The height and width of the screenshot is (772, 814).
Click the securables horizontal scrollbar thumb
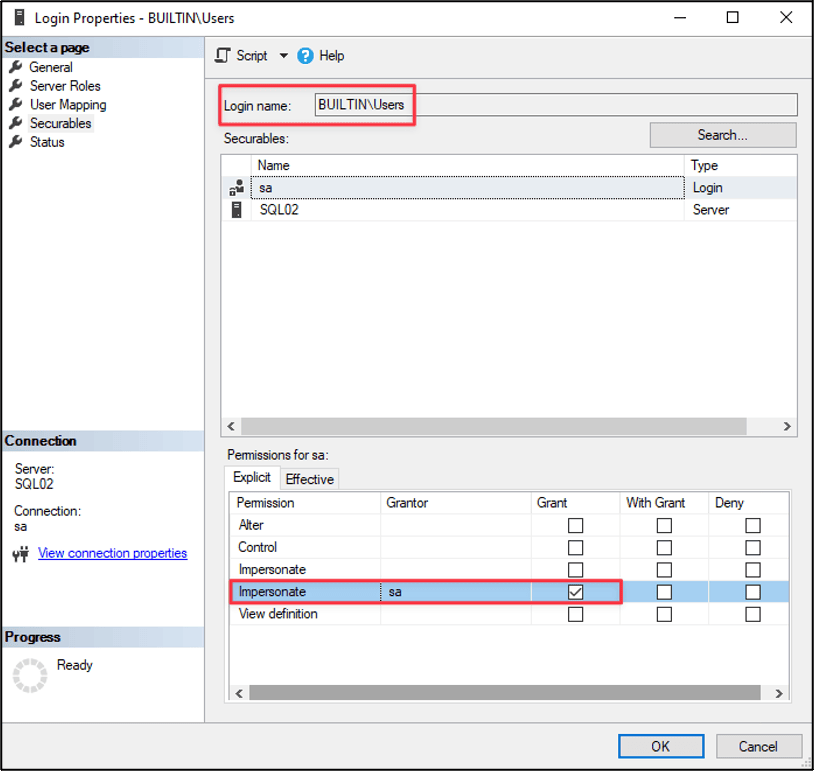494,426
